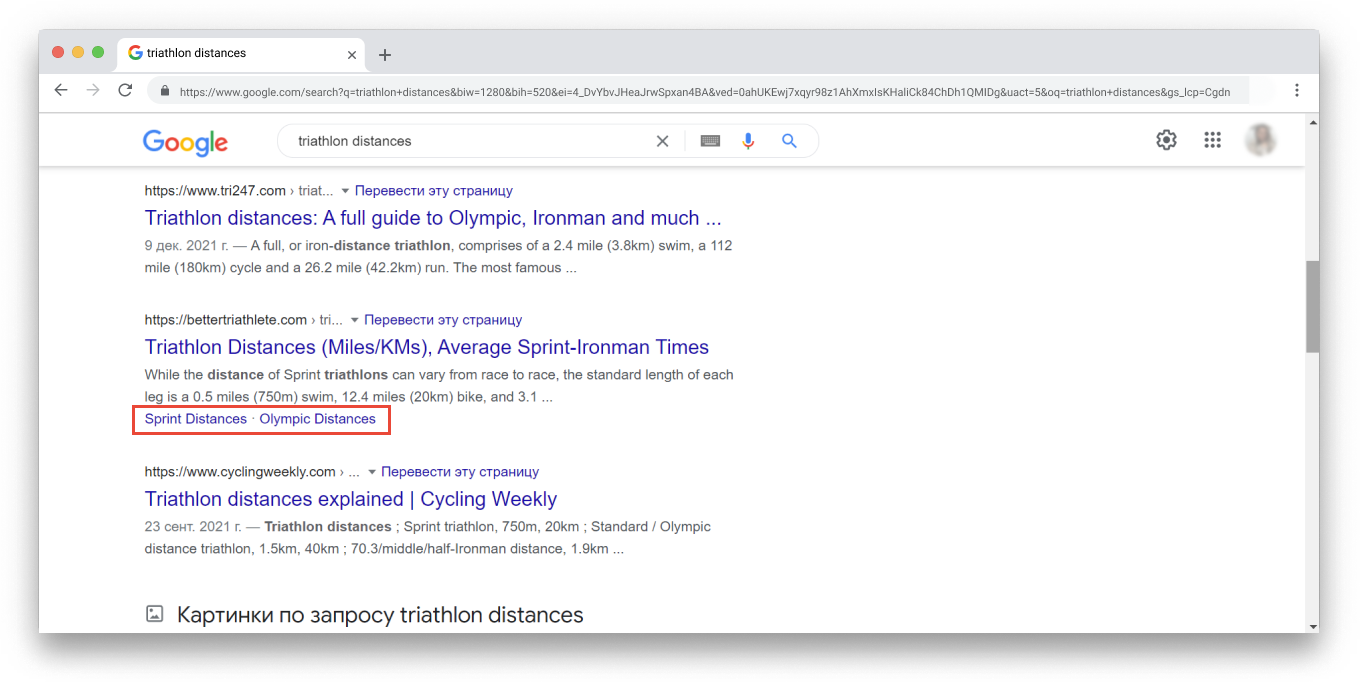Expand dropdown arrow next to cyclingweekly.com result

(x=372, y=471)
